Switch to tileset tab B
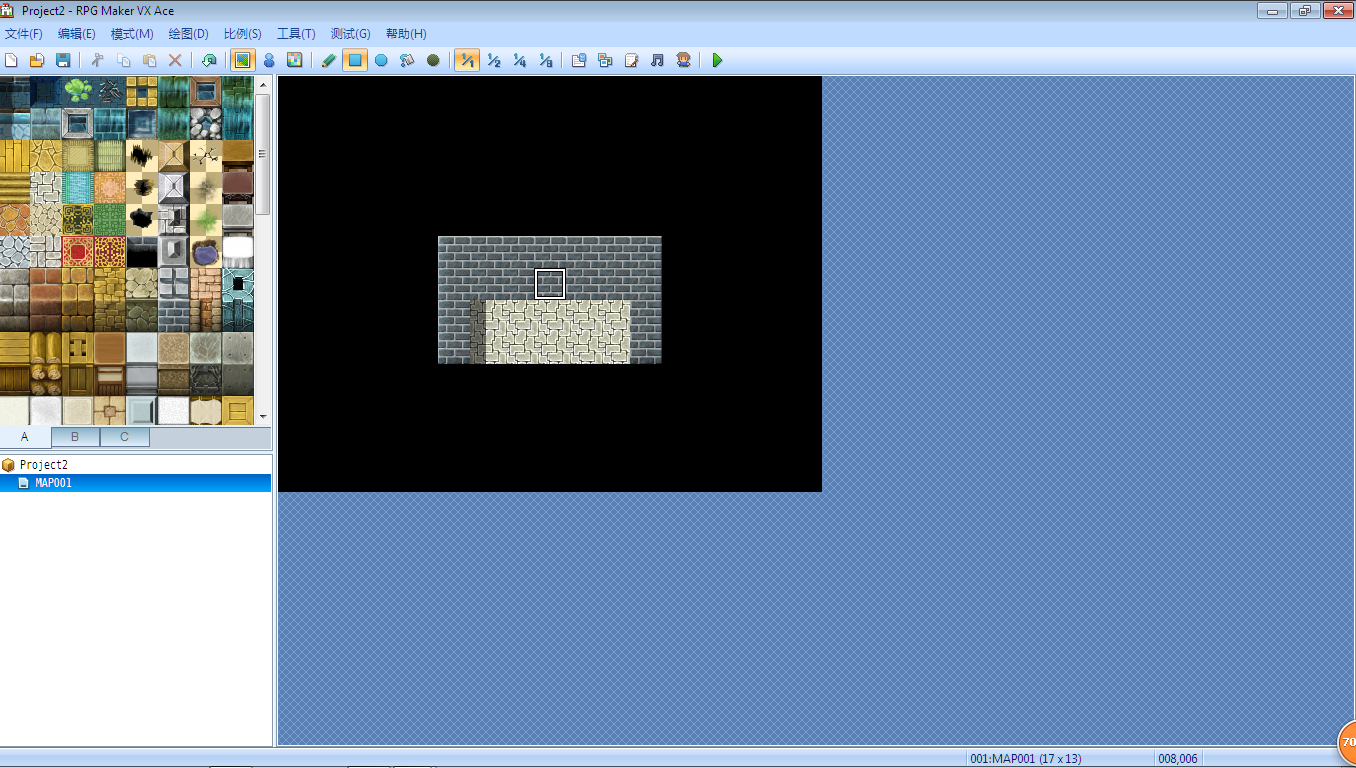 coord(75,437)
